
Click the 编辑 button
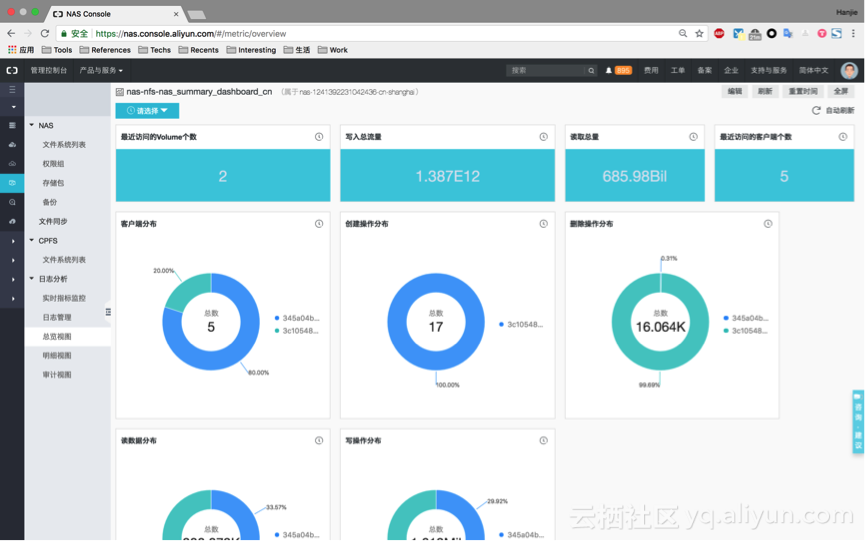[735, 92]
